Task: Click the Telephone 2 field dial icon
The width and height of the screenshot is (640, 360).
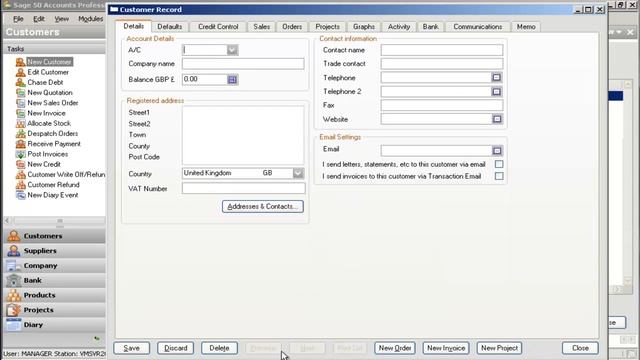Action: 496,91
